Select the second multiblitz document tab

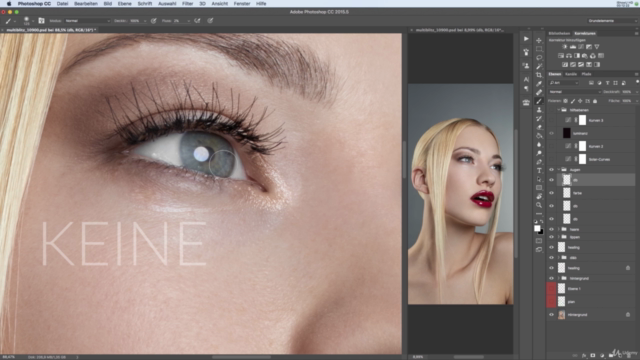(x=459, y=30)
